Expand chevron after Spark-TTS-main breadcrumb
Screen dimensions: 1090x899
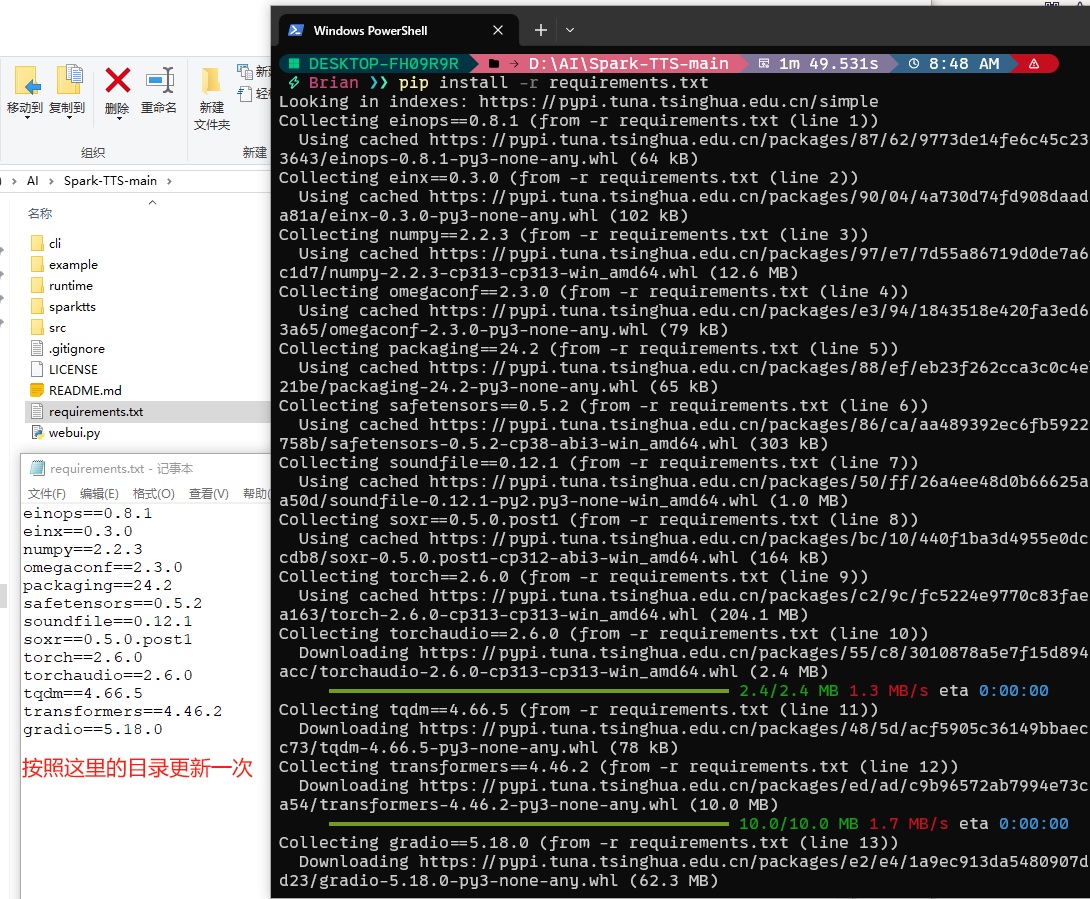[169, 181]
